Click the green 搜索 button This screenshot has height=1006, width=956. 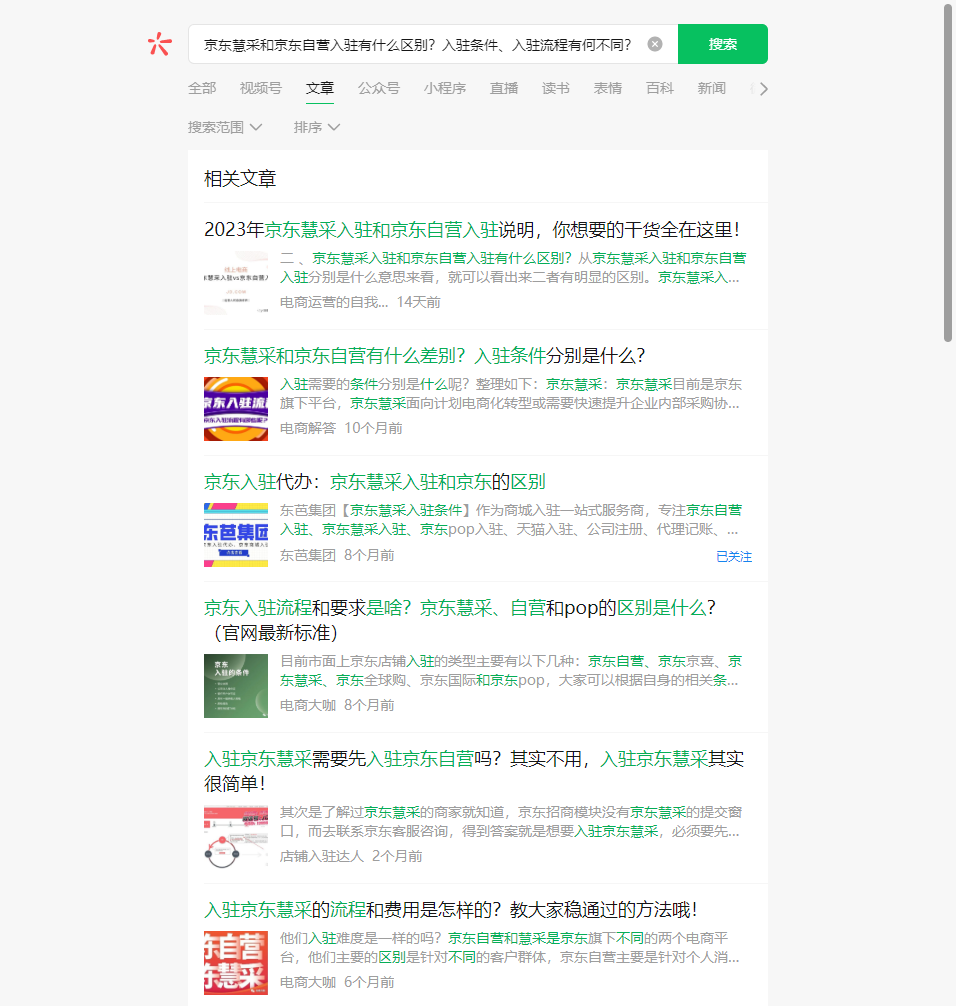[722, 44]
